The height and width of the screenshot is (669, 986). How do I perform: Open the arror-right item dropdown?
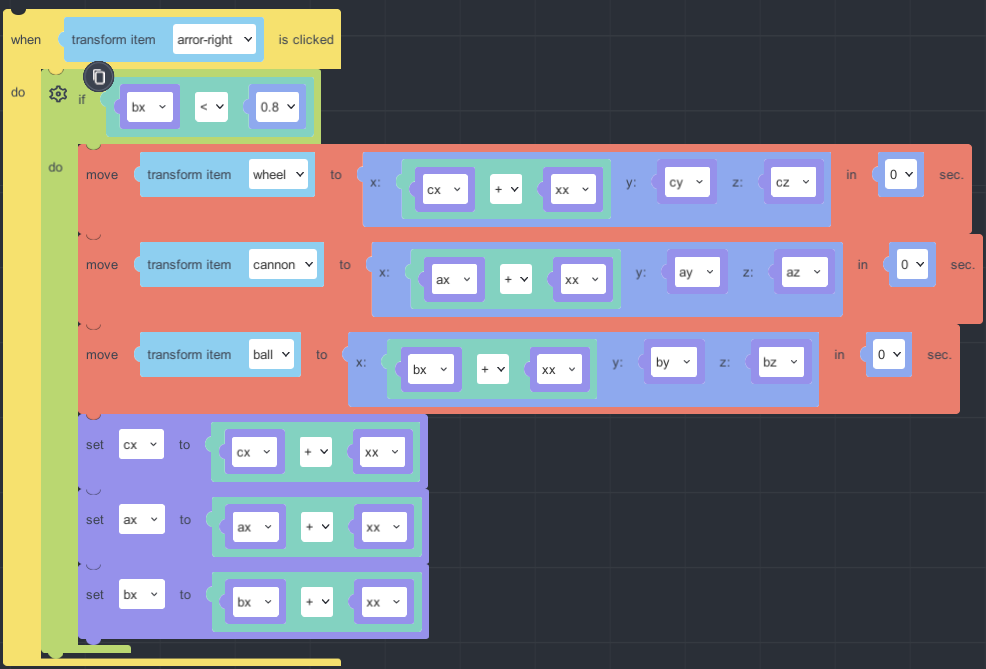[x=215, y=40]
